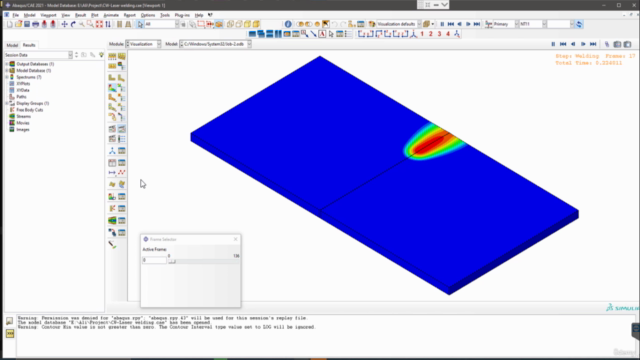Jump to first frame in top toolbar
The height and width of the screenshot is (360, 640).
(451, 24)
